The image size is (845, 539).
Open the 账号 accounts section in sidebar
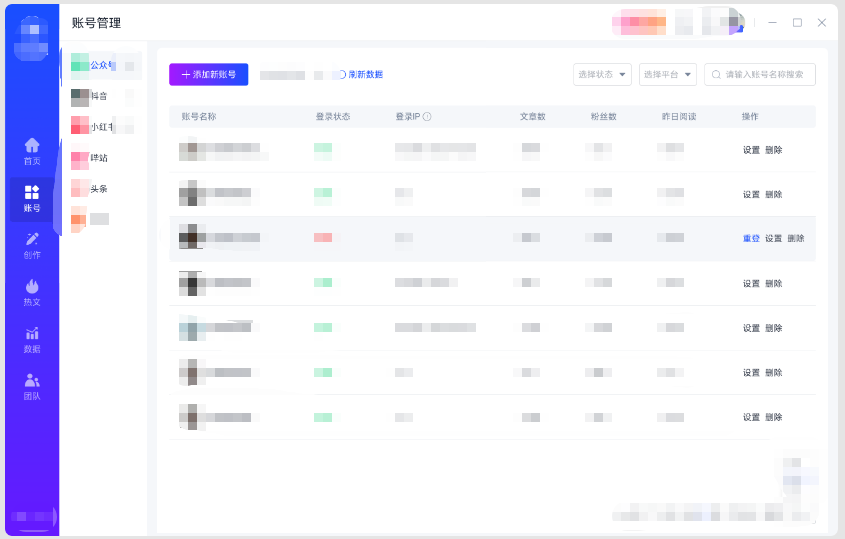[32, 197]
